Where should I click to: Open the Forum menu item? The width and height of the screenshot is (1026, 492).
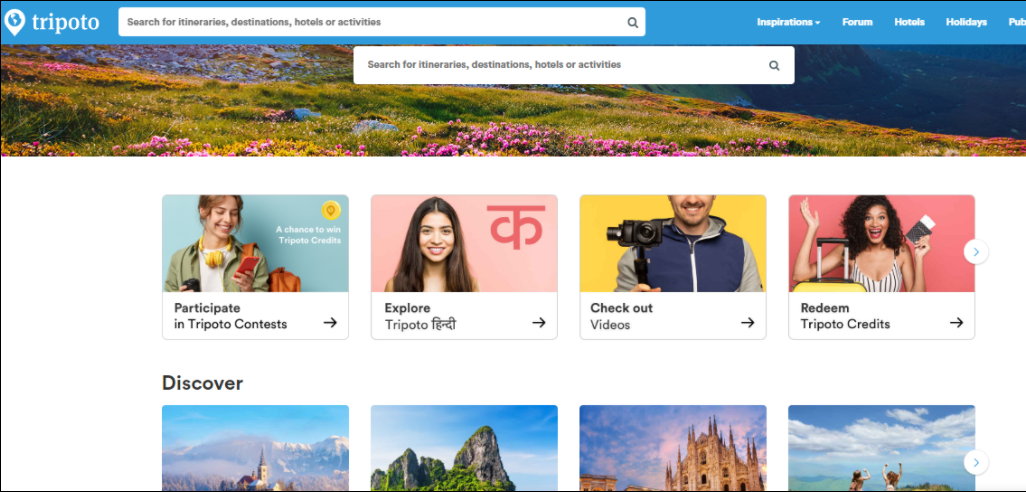[x=857, y=22]
